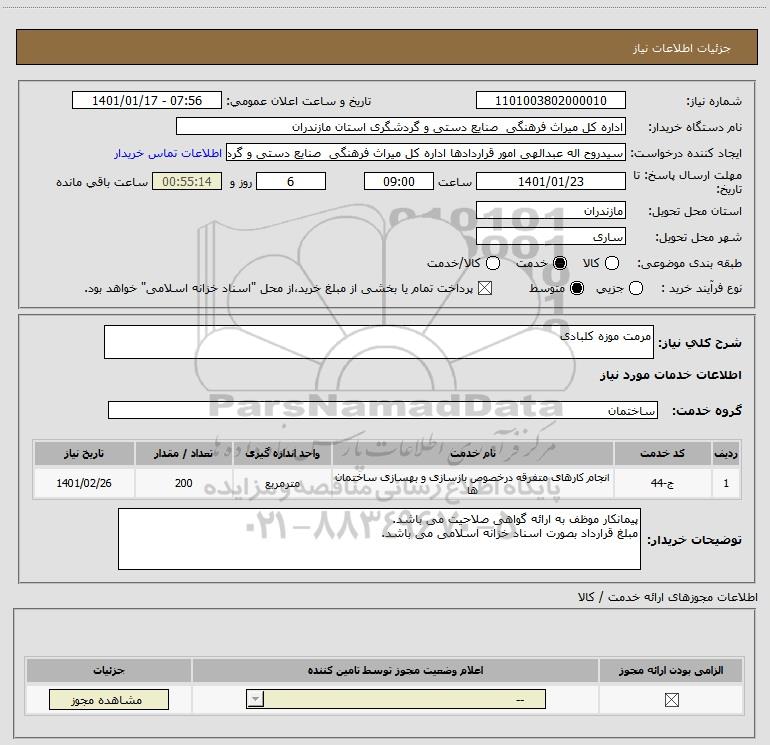
Task: Choose the متوسط purchase type radio
Action: [x=577, y=288]
